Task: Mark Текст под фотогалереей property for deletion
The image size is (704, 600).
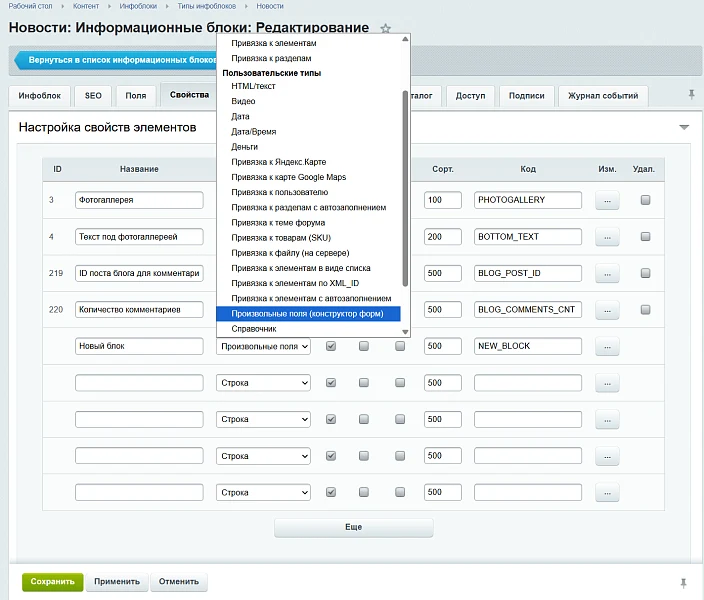Action: pos(645,236)
